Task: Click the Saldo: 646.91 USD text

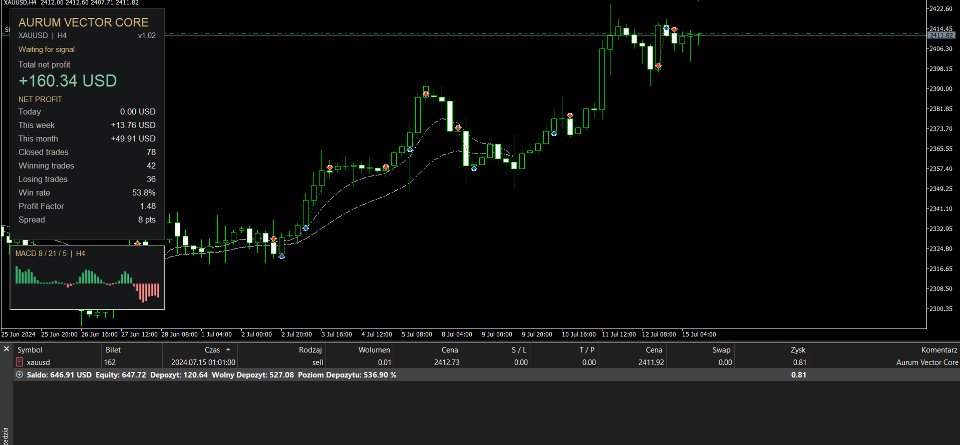Action: click(x=59, y=375)
